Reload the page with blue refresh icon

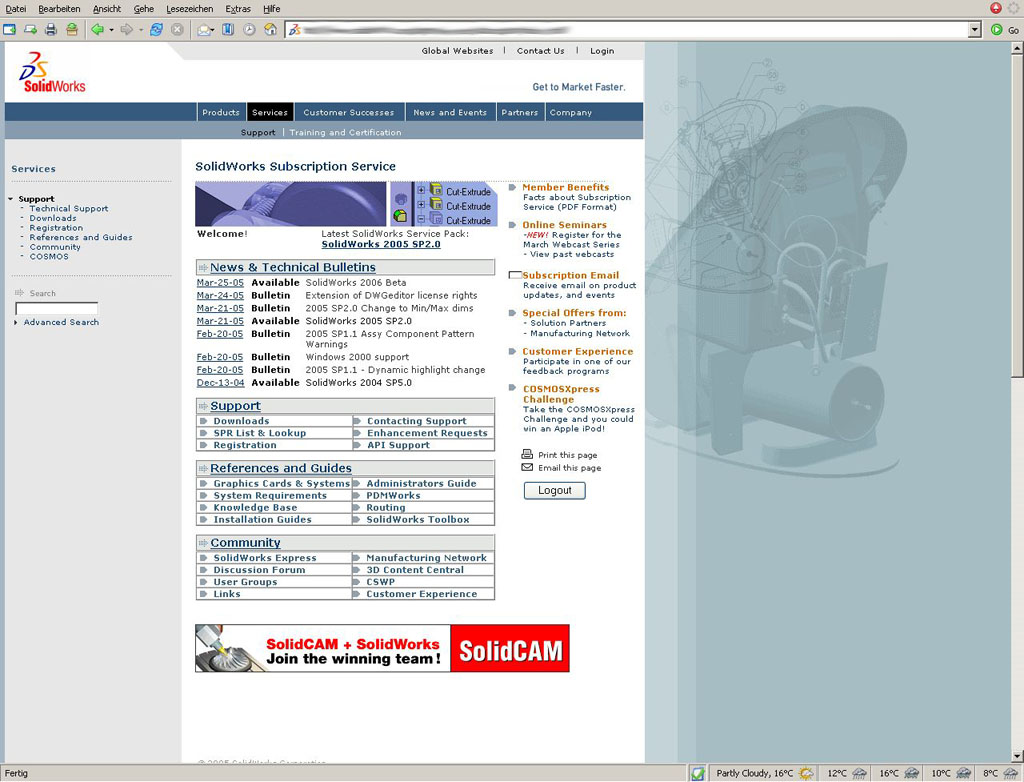tap(156, 29)
